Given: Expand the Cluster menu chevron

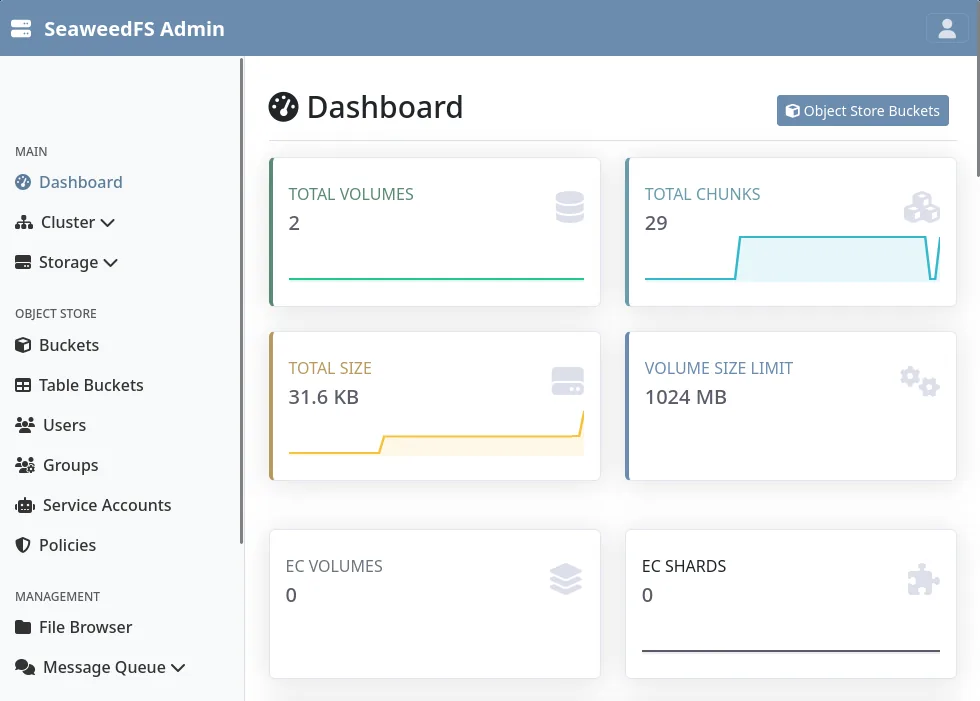Looking at the screenshot, I should [x=108, y=223].
